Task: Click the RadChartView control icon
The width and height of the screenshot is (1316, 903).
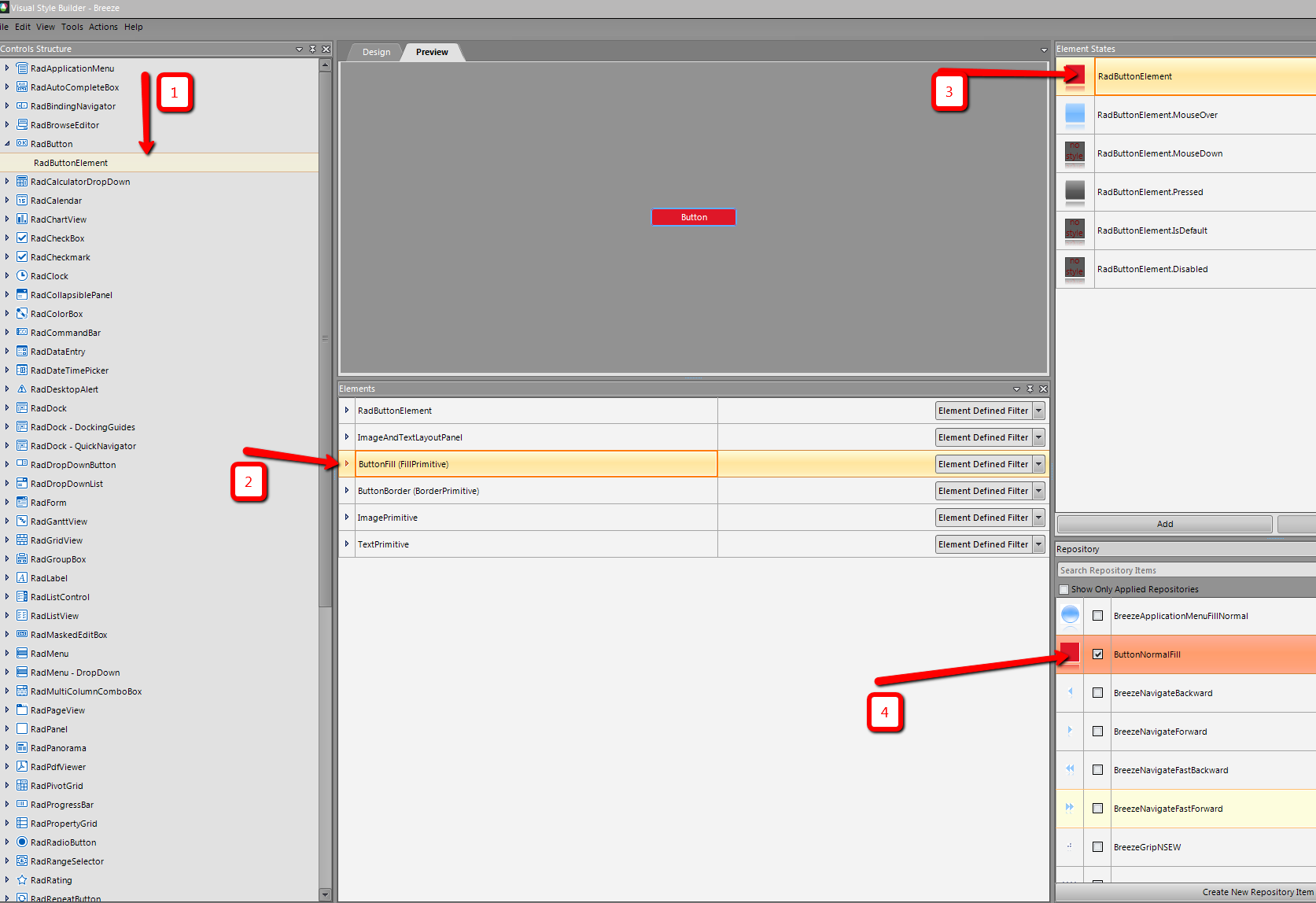Action: coord(22,219)
